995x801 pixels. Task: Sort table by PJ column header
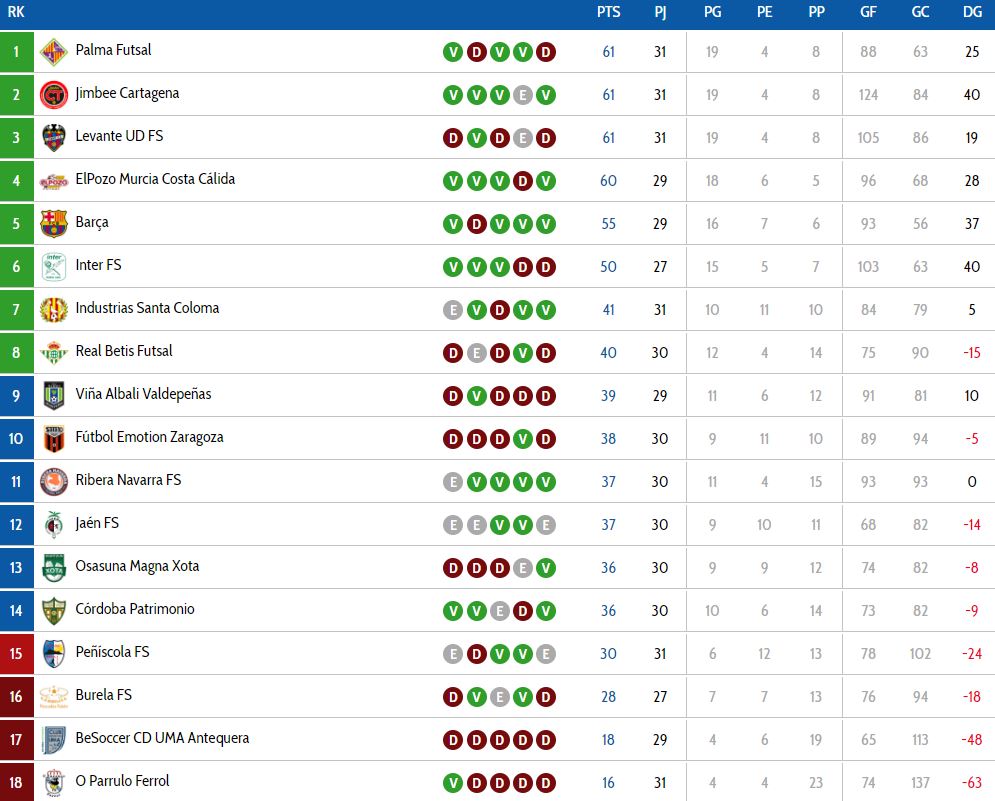[660, 12]
